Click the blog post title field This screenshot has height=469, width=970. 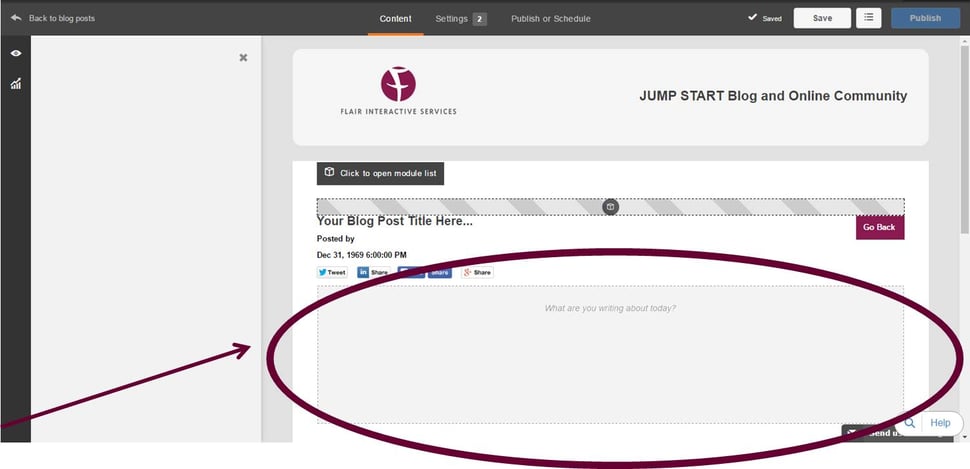coord(394,221)
